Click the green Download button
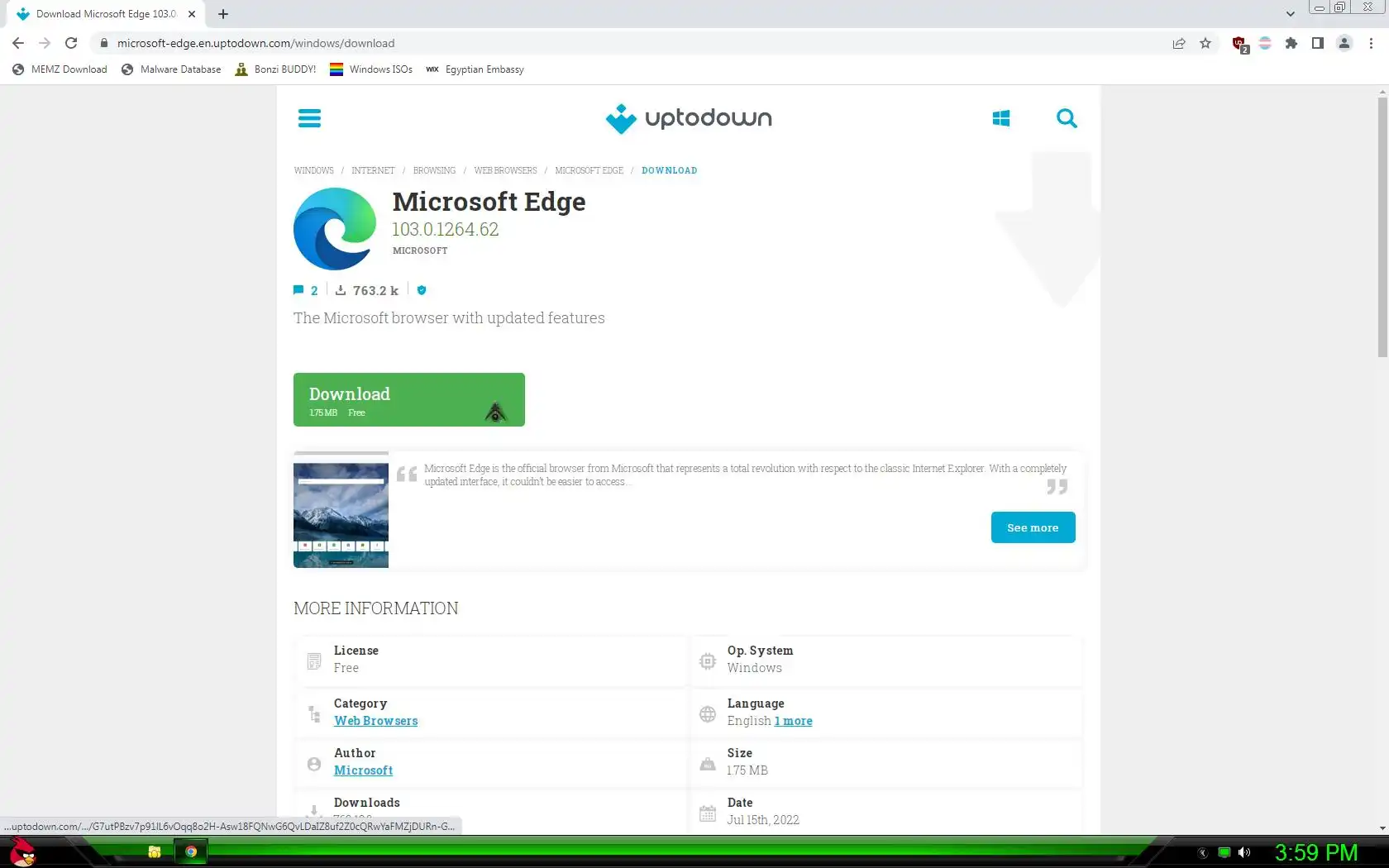This screenshot has height=868, width=1389. click(409, 400)
